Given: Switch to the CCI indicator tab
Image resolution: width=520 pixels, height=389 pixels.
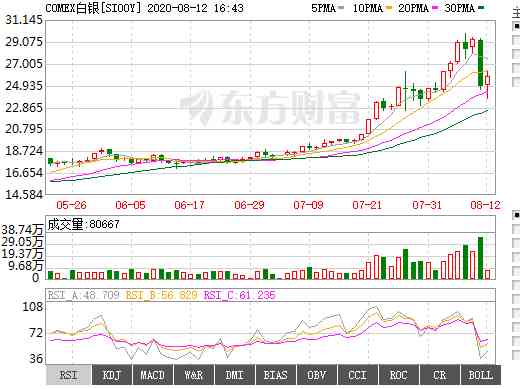Looking at the screenshot, I should tap(358, 375).
